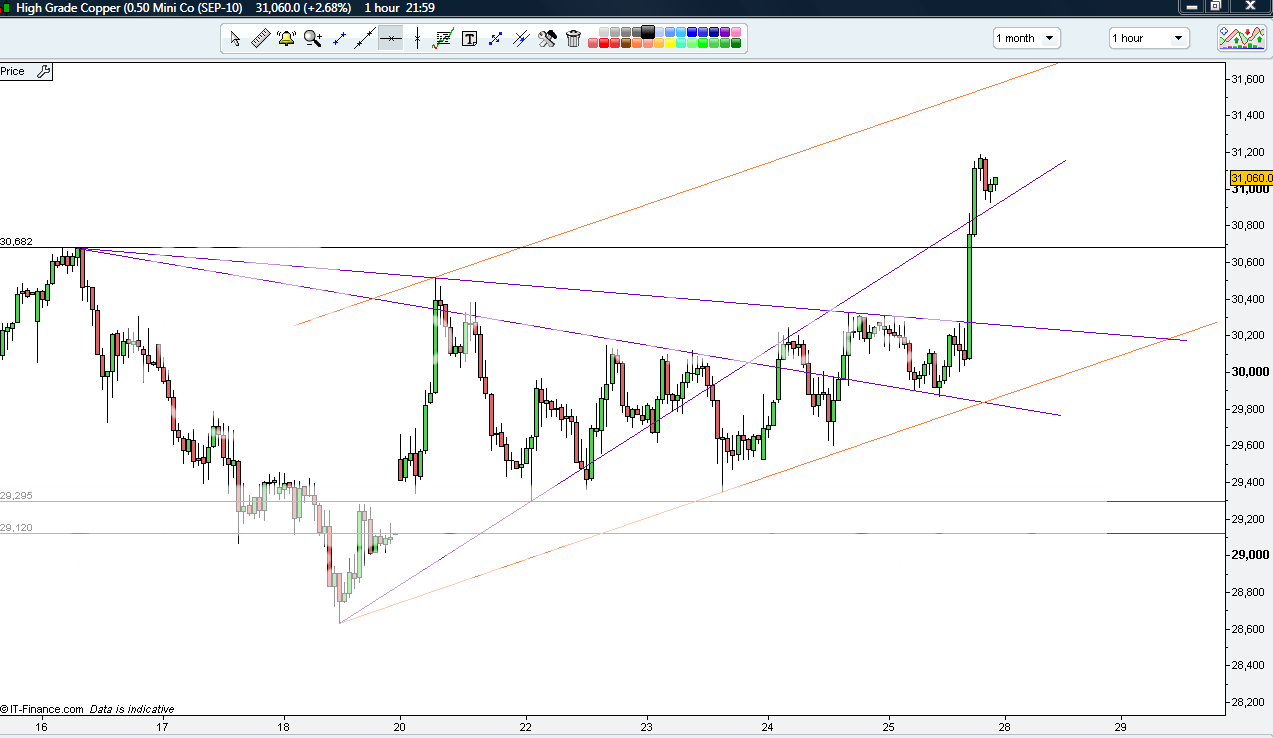The width and height of the screenshot is (1273, 738).
Task: Select the dashed diagonal arrow tool
Action: tap(495, 38)
